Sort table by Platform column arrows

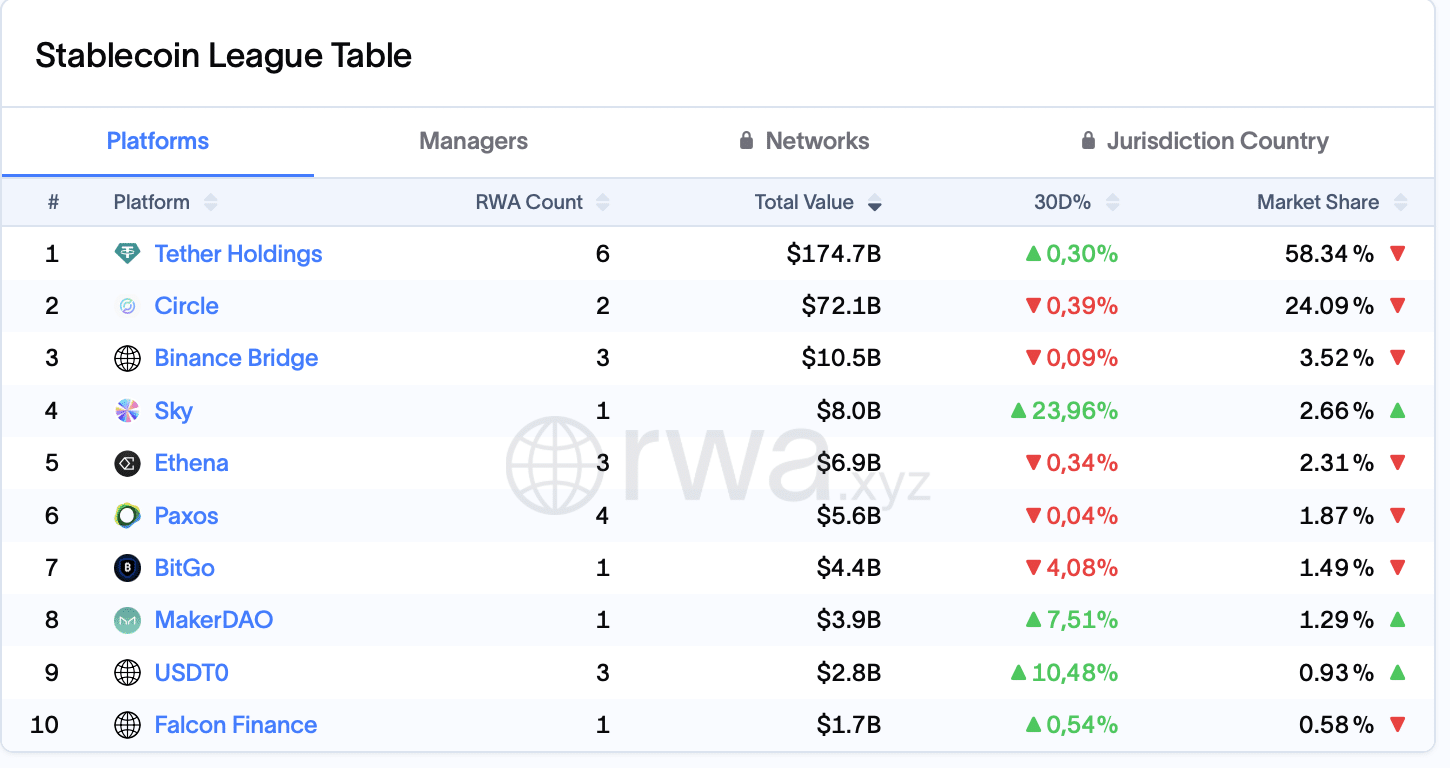point(210,203)
